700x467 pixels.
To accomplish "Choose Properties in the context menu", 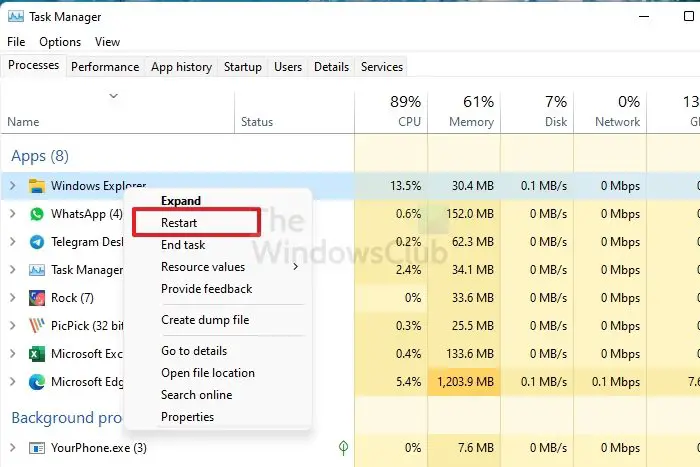I will click(188, 417).
